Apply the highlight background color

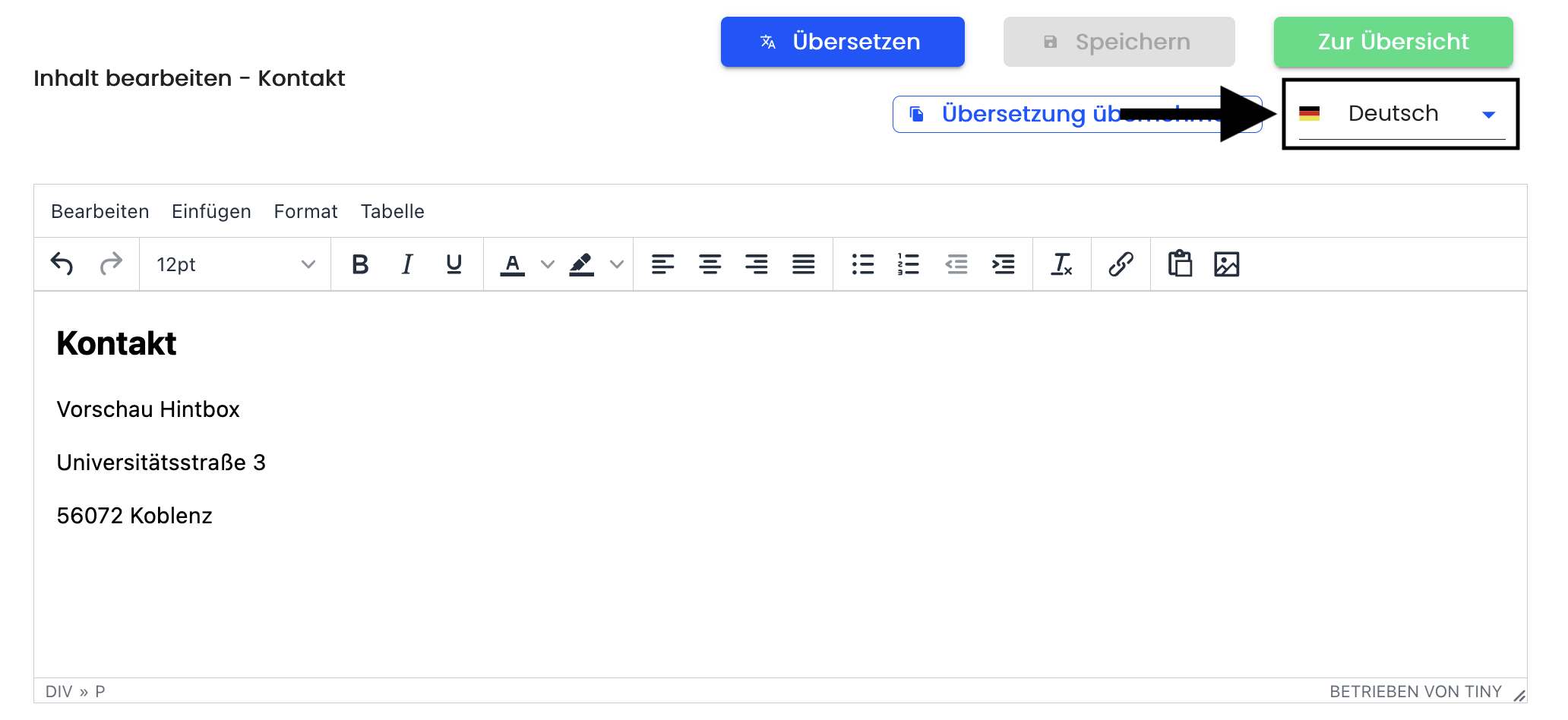click(x=582, y=264)
